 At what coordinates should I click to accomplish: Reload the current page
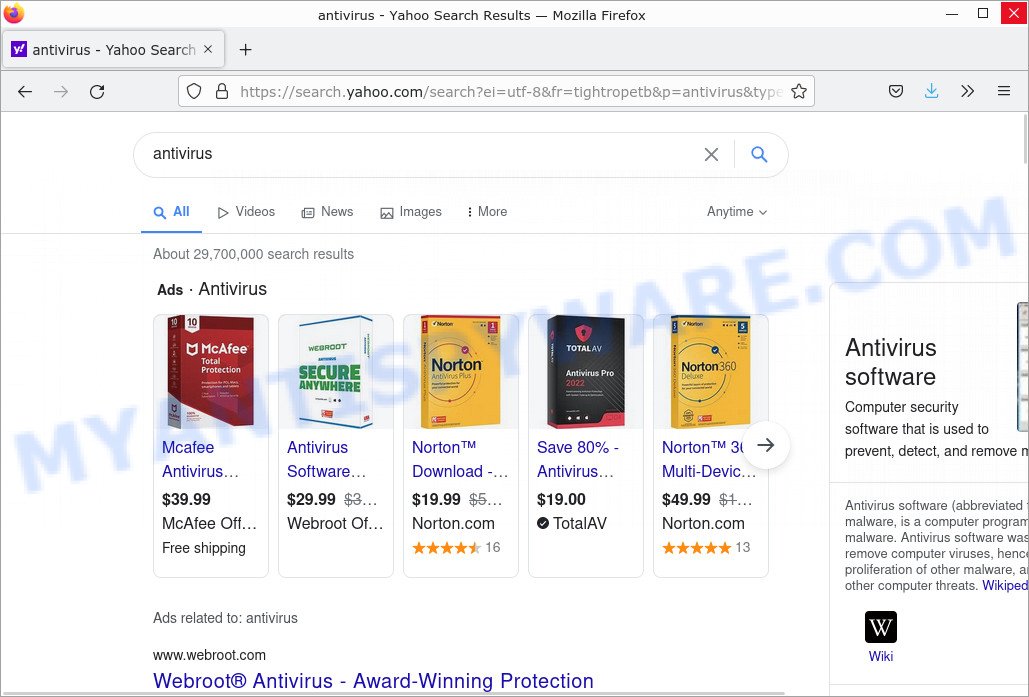coord(97,92)
